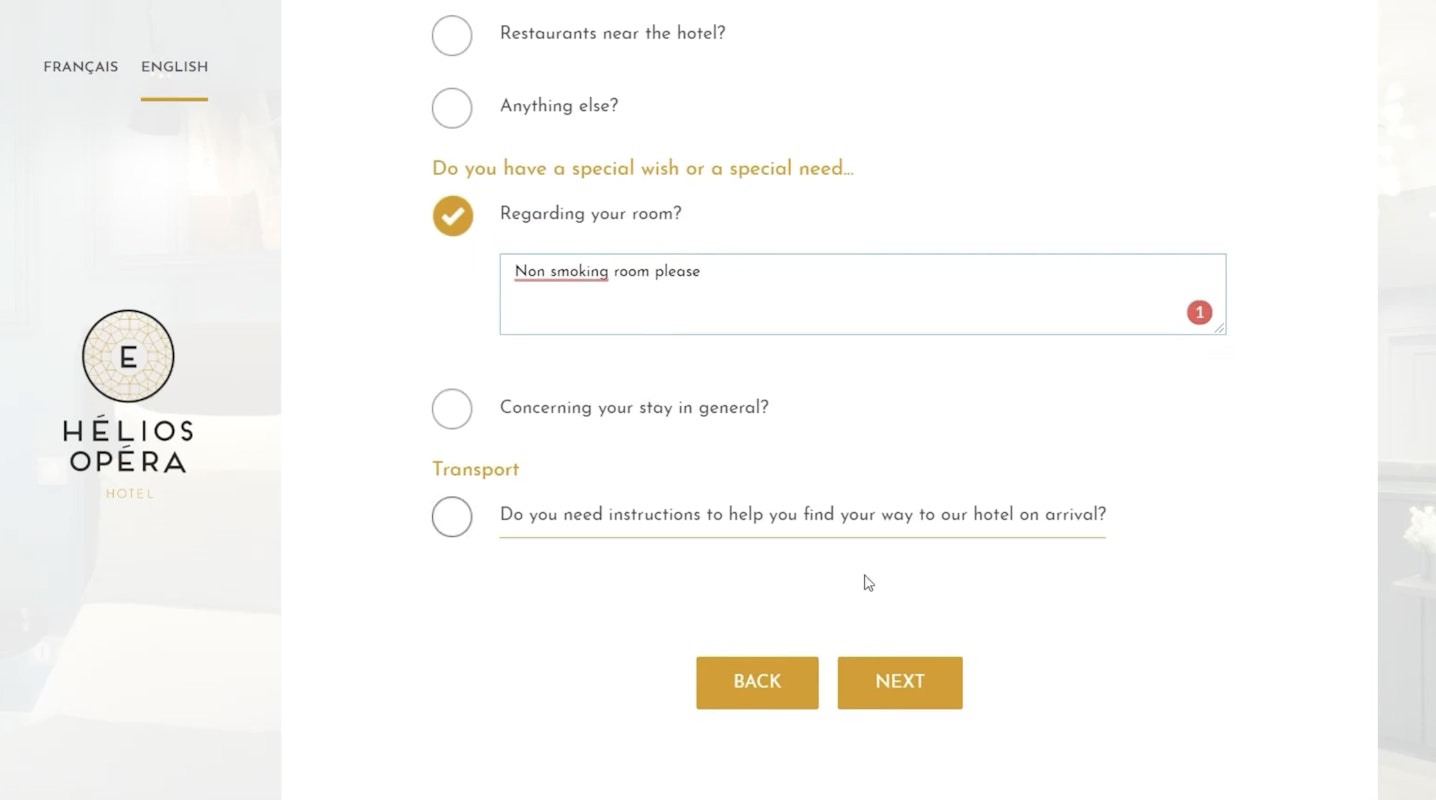This screenshot has height=800, width=1436.
Task: Click the red error badge in the text box
Action: coord(1198,311)
